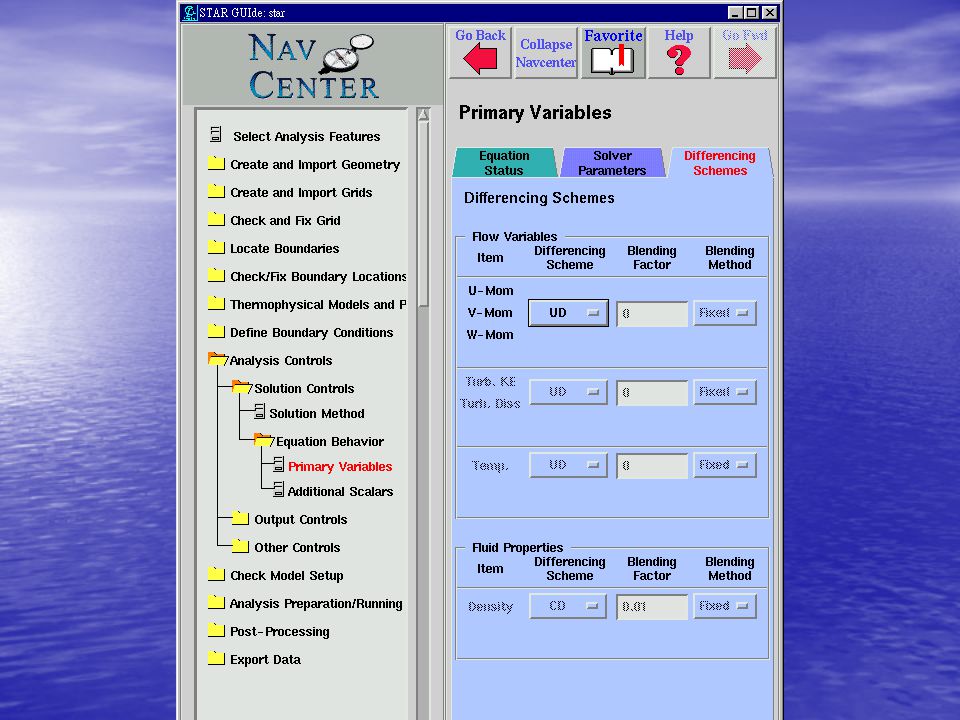Click NavCenter tree scrollbar up arrow
The image size is (960, 720).
[423, 114]
